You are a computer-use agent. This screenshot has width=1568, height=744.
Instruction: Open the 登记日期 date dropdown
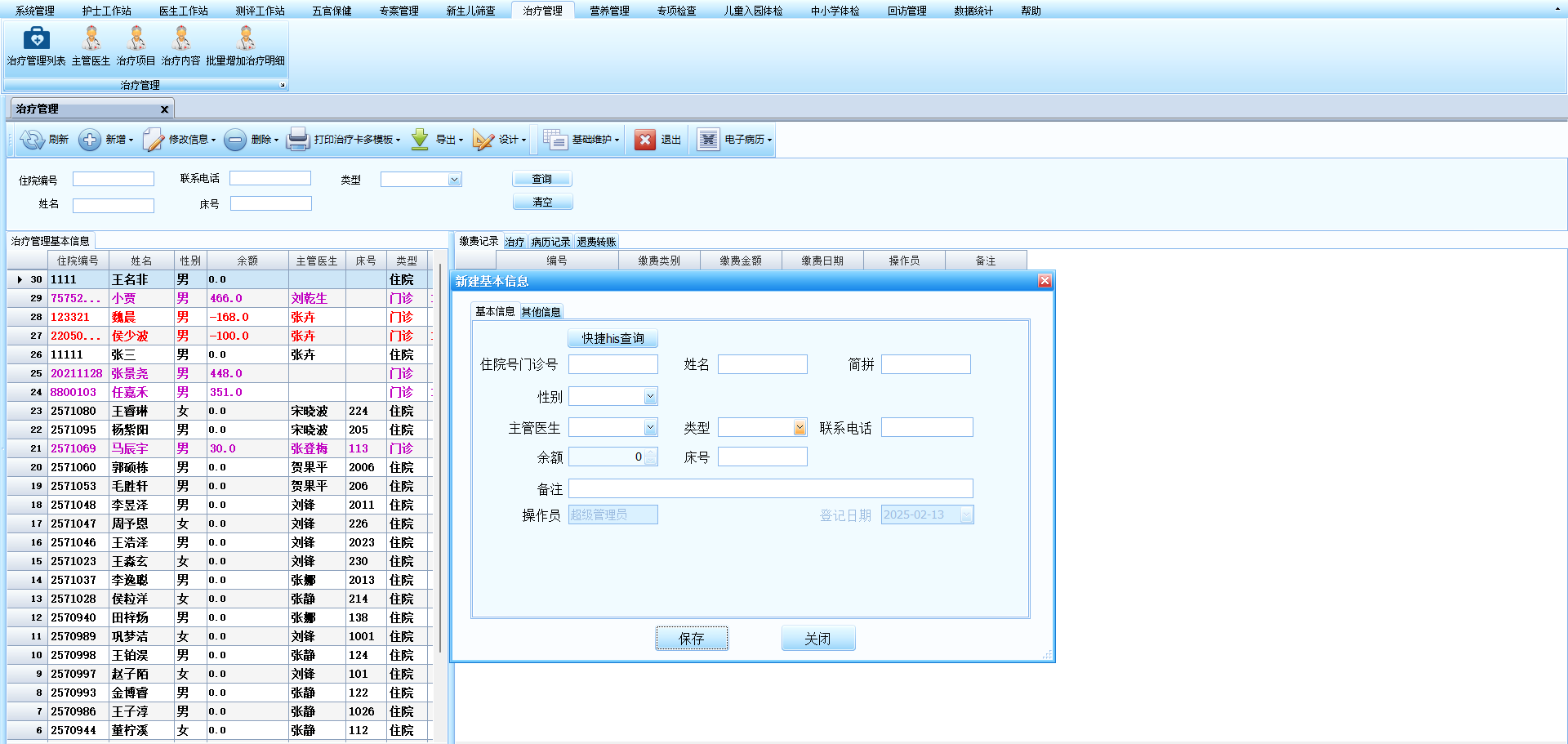966,515
